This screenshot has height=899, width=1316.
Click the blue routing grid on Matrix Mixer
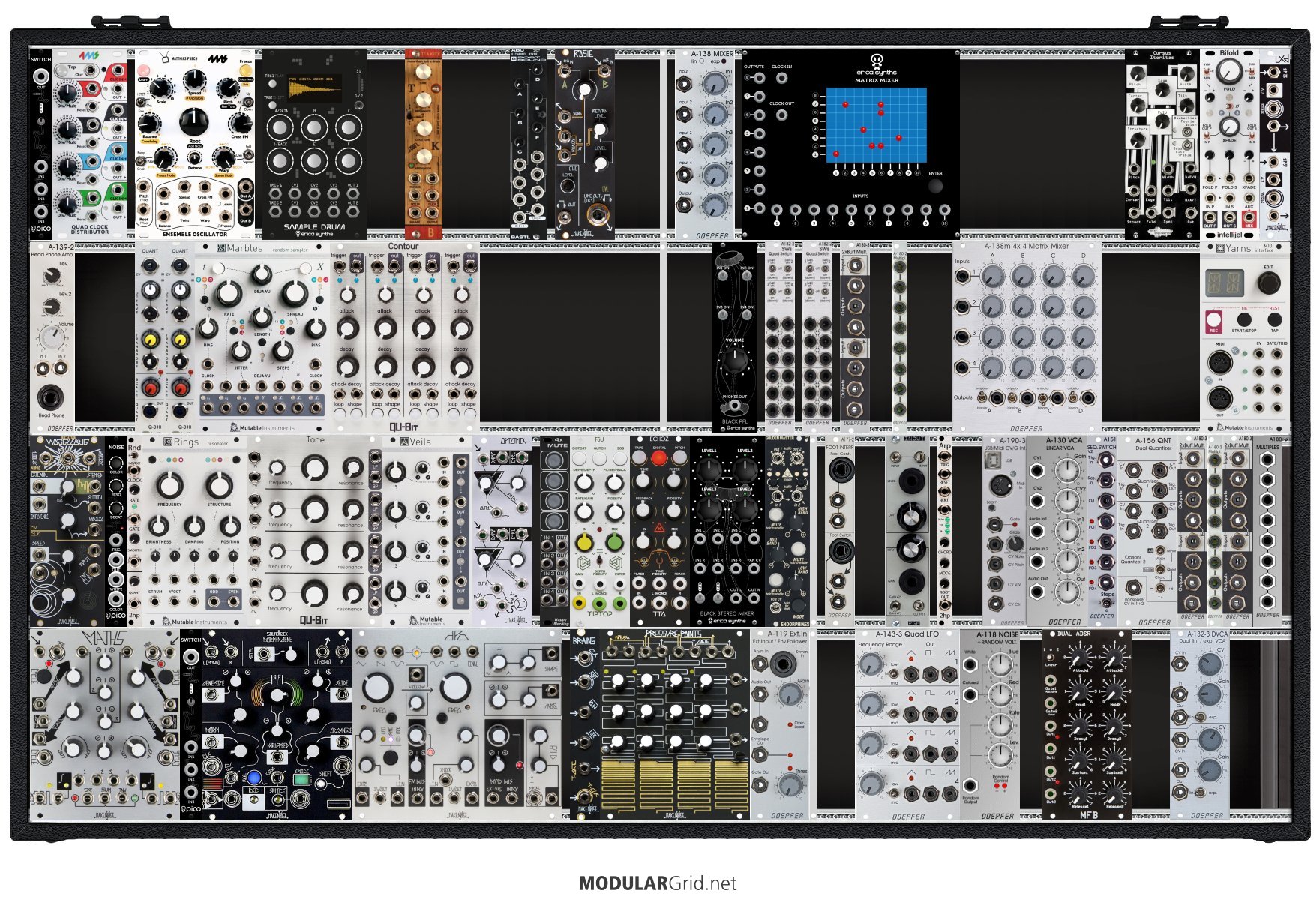[876, 124]
